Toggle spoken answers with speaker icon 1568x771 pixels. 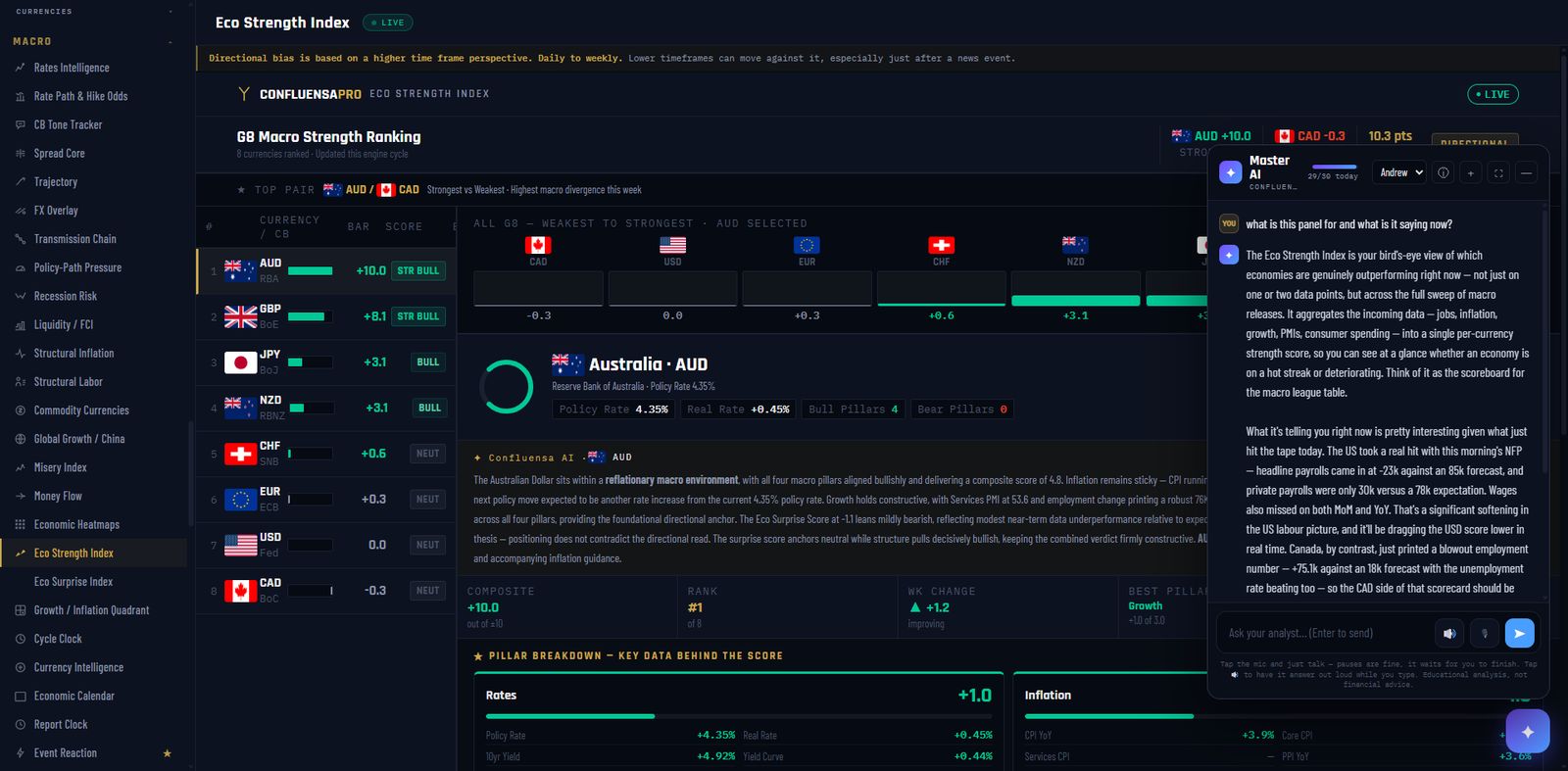coord(1449,633)
